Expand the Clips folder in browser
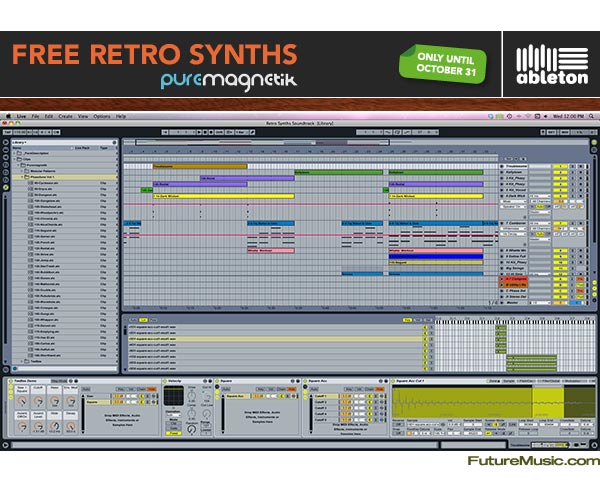 coord(15,159)
